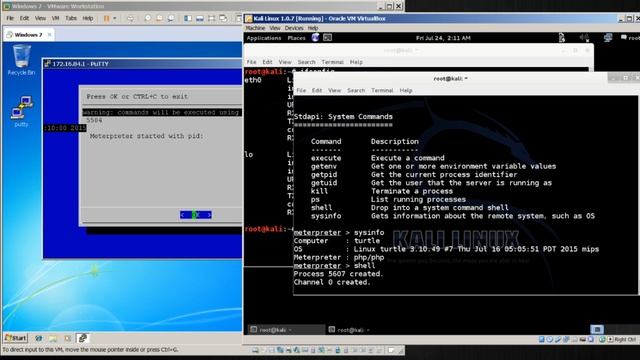This screenshot has height=360, width=640.
Task: Click the VMware pause VM toolbar icon
Action: pyautogui.click(x=106, y=18)
